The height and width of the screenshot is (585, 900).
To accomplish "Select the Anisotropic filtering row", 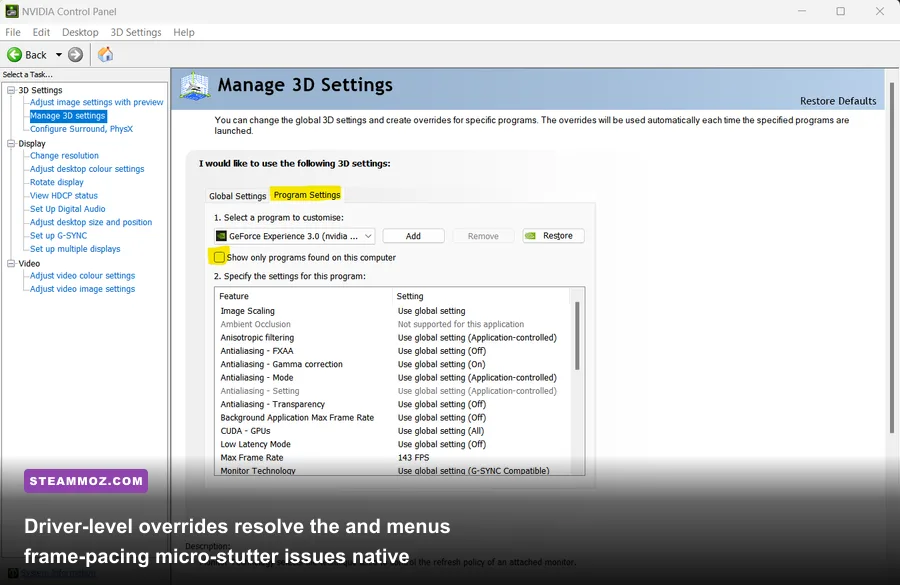I will 394,338.
